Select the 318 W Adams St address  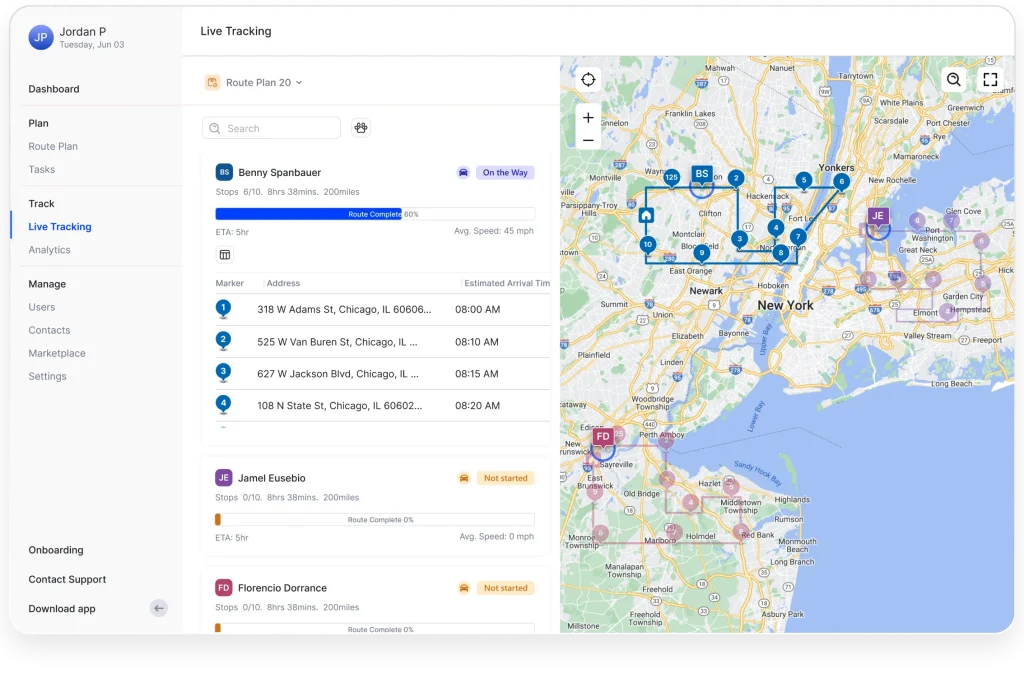[x=344, y=309]
